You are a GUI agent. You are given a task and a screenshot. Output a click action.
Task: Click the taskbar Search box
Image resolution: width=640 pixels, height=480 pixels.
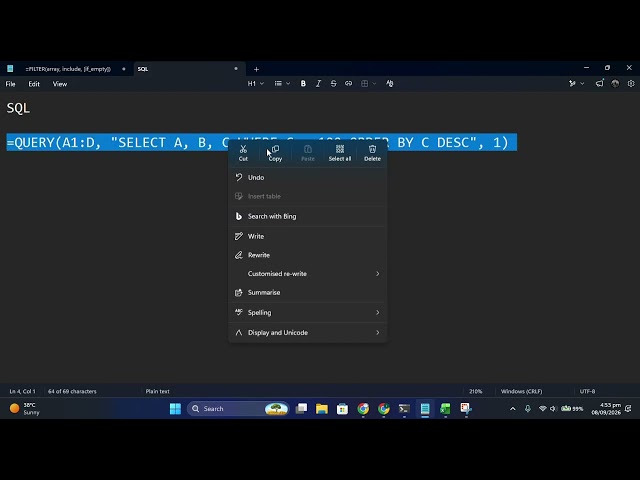tap(238, 409)
